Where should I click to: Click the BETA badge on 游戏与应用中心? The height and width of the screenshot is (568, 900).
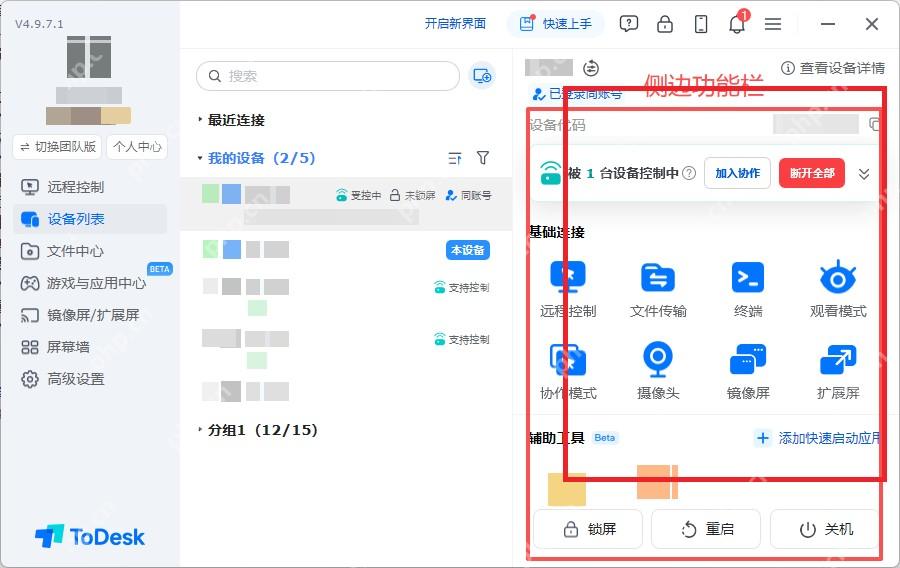click(x=160, y=269)
